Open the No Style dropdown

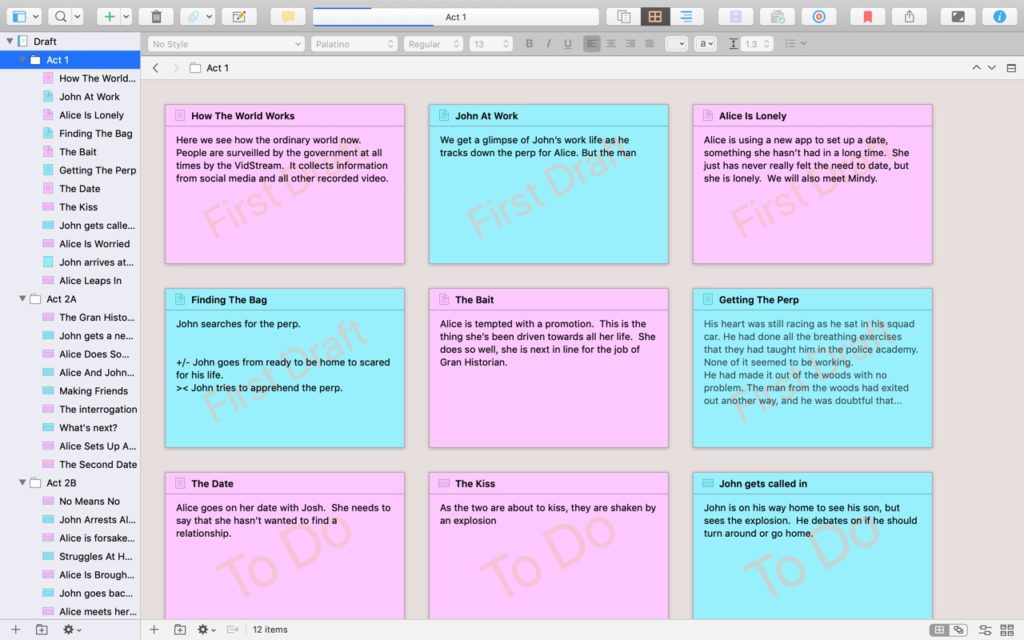click(226, 44)
